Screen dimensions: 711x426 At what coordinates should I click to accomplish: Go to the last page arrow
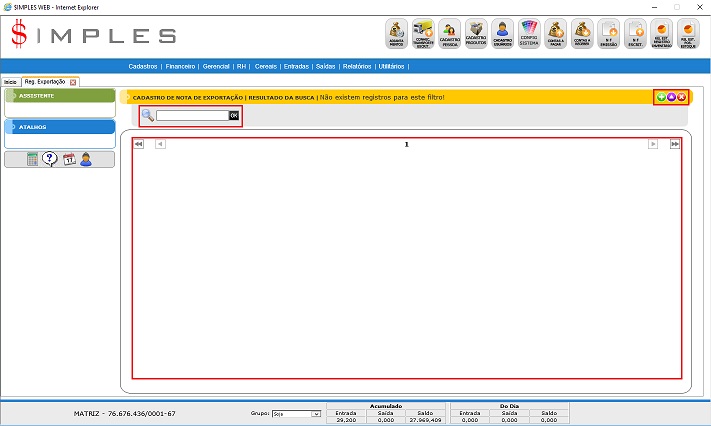click(675, 144)
